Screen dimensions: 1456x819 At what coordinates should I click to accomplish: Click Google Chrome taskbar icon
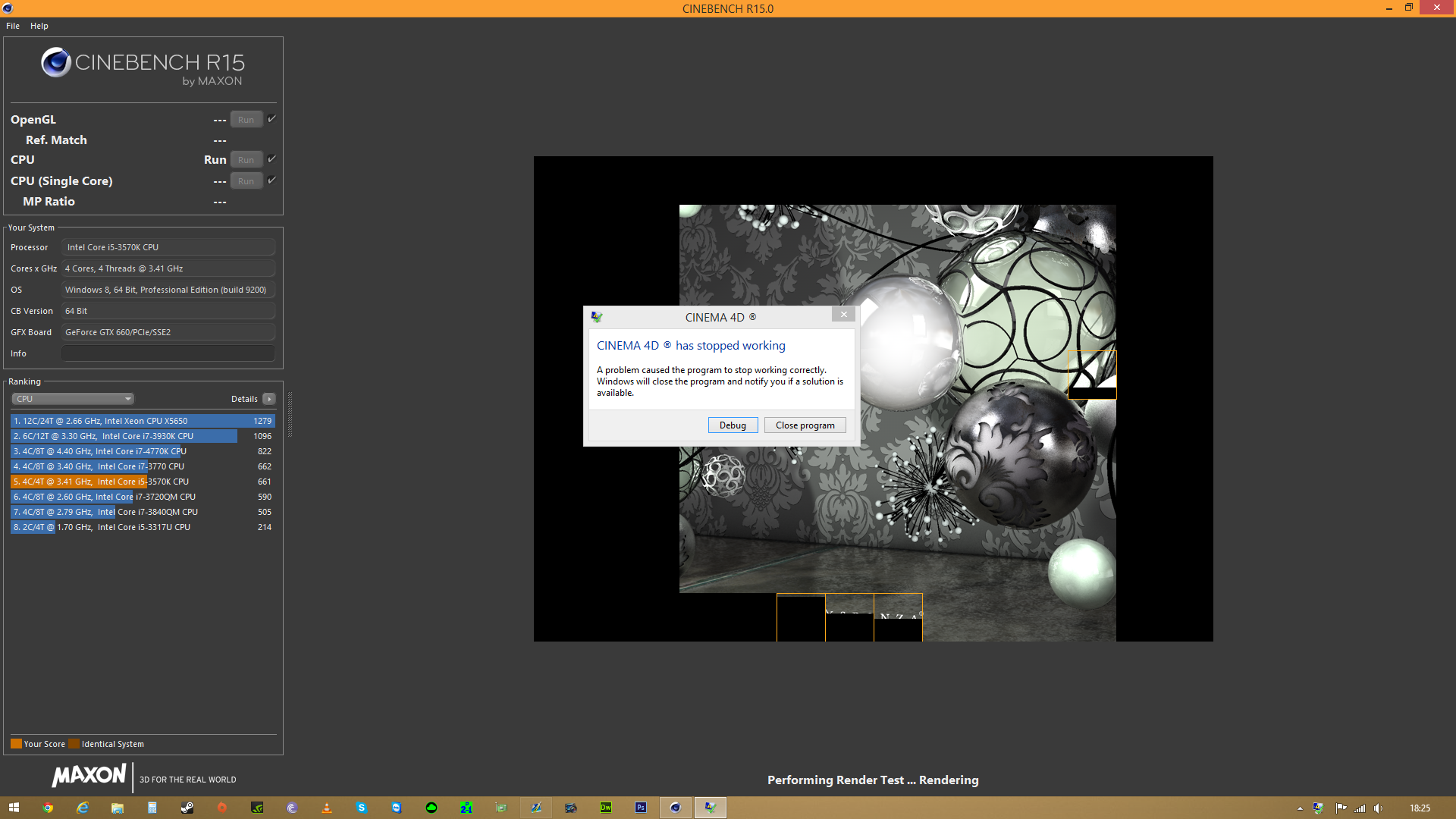[x=48, y=808]
